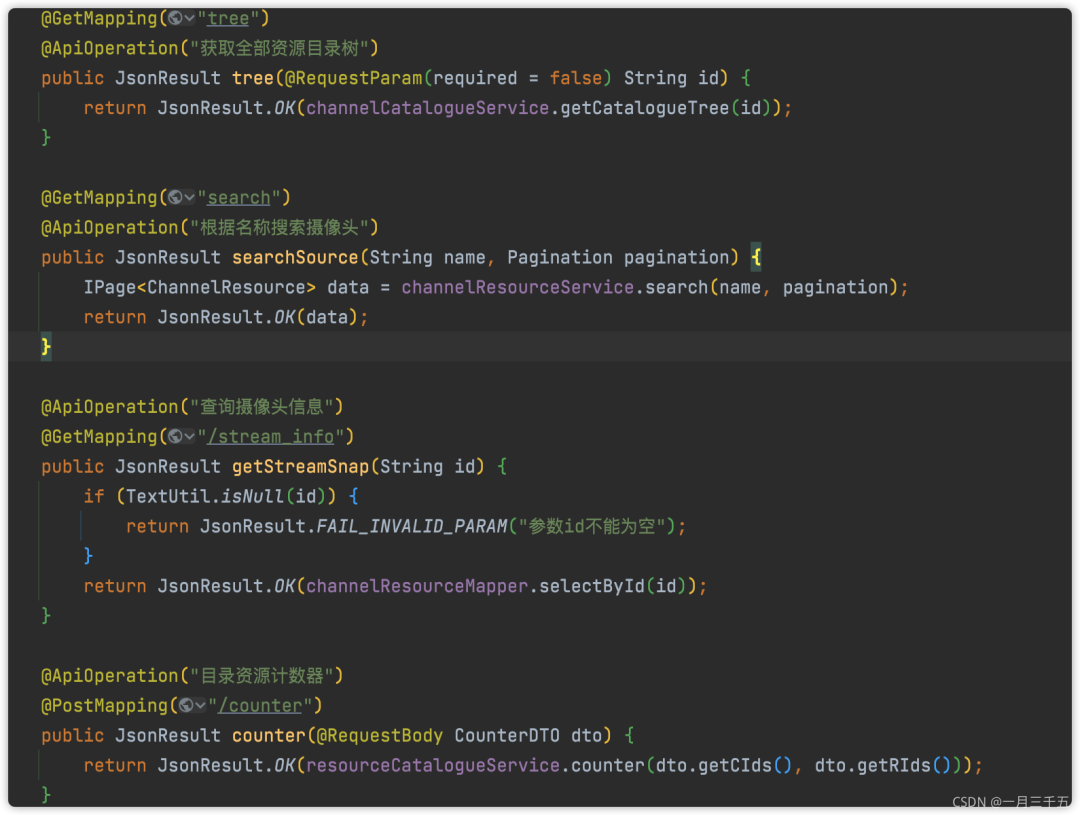Image resolution: width=1080 pixels, height=815 pixels.
Task: Follow the underlined "tree" URL link
Action: 227,17
